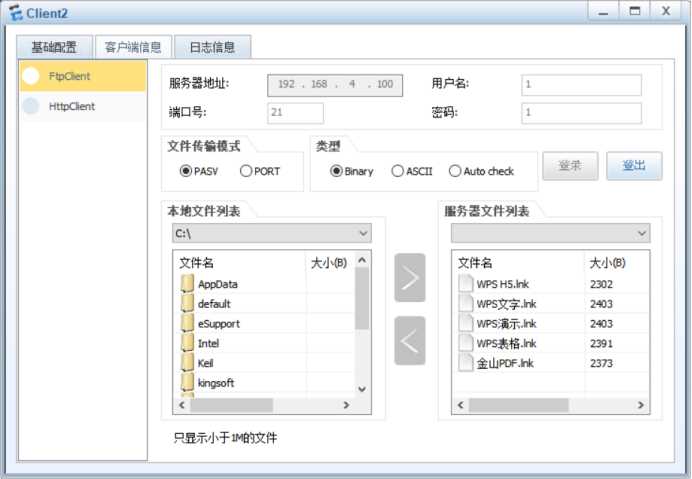The height and width of the screenshot is (479, 692).
Task: Click server list horizontal scrollbar thumb
Action: [x=519, y=405]
